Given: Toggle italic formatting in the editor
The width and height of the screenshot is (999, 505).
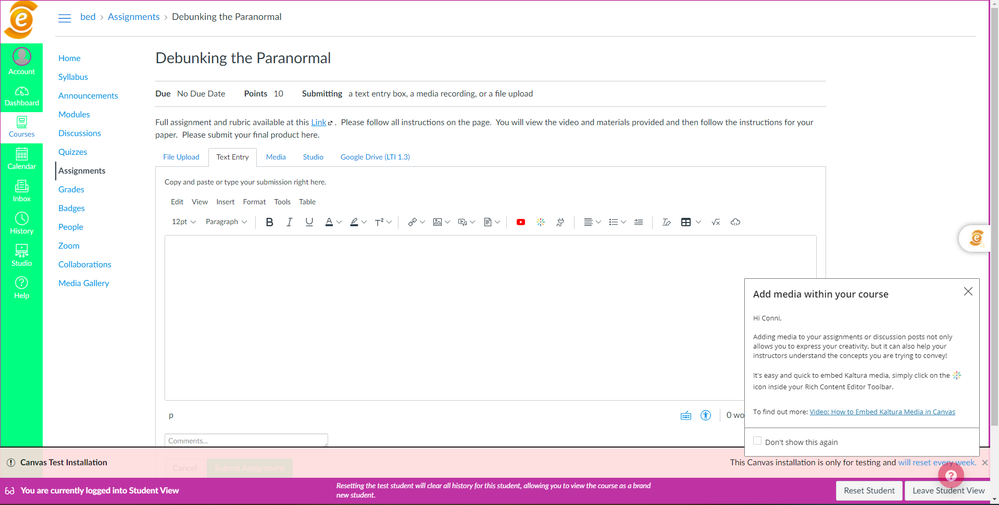Looking at the screenshot, I should tap(289, 222).
